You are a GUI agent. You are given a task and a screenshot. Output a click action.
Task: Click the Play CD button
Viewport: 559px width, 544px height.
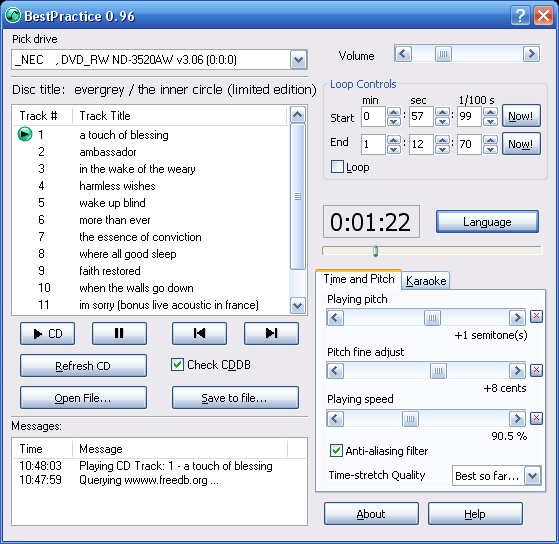[47, 334]
